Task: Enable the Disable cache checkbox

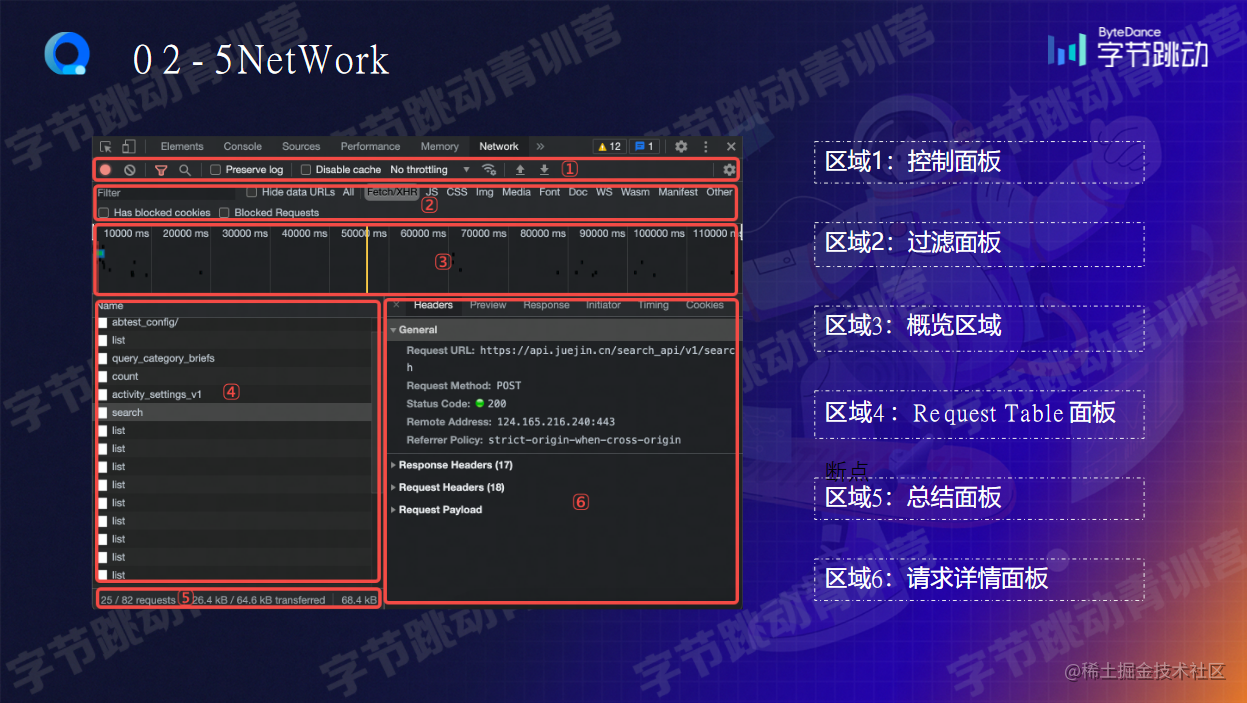Action: pyautogui.click(x=306, y=170)
